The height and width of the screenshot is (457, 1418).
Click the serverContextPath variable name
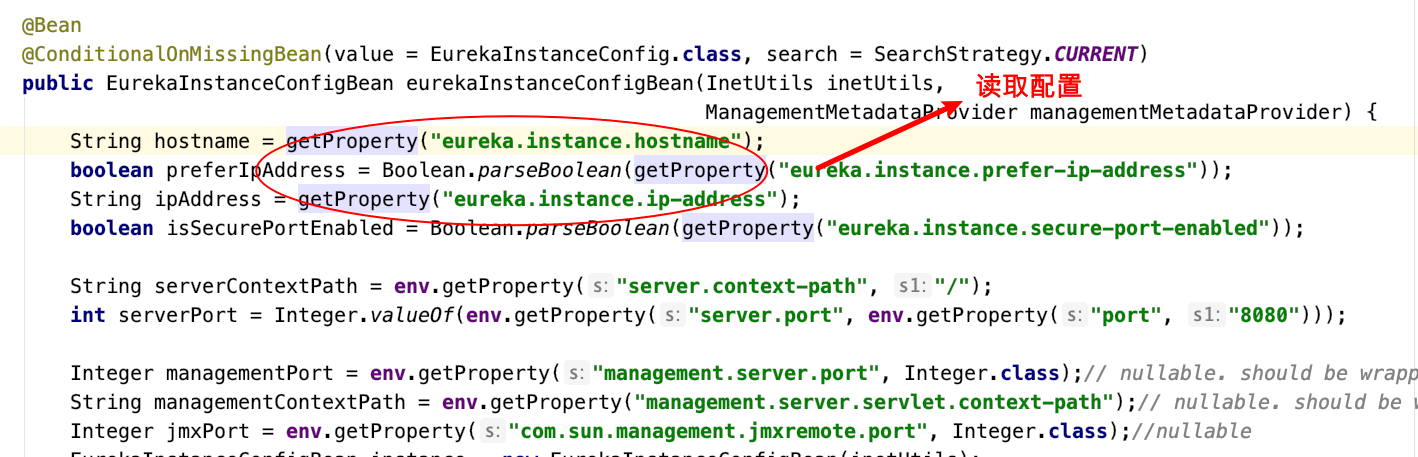(255, 286)
